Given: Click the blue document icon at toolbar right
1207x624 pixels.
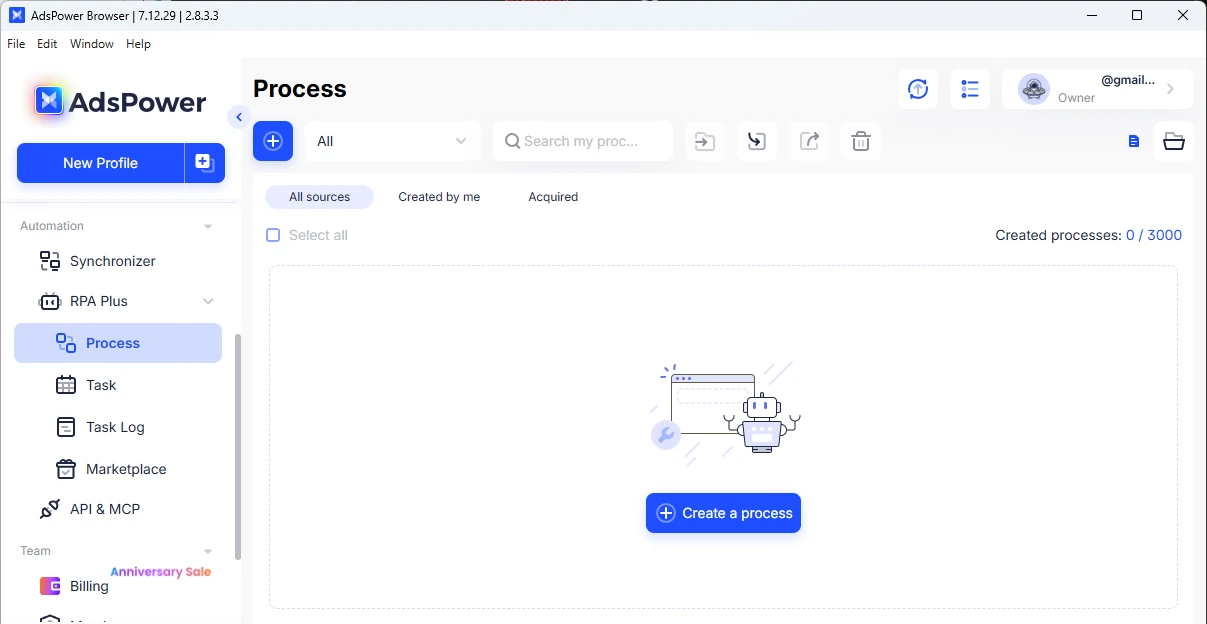Looking at the screenshot, I should click(x=1133, y=141).
